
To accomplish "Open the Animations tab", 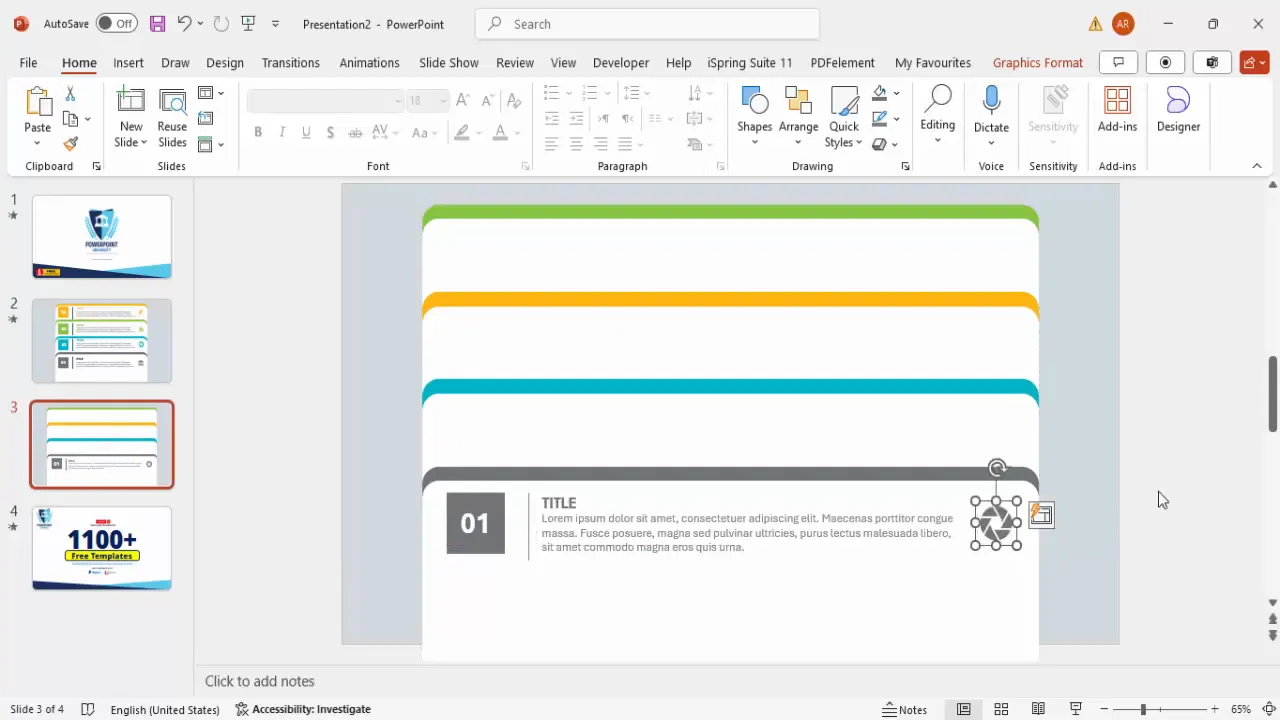I will pyautogui.click(x=369, y=62).
